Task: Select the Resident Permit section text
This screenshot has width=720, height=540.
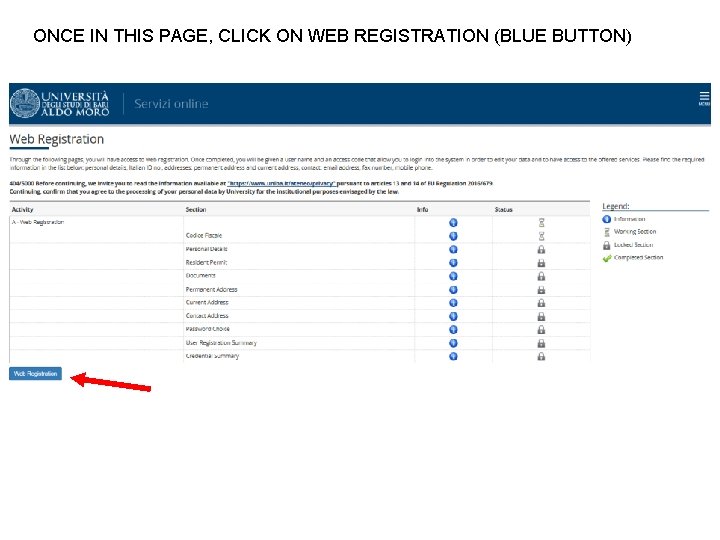Action: [207, 263]
